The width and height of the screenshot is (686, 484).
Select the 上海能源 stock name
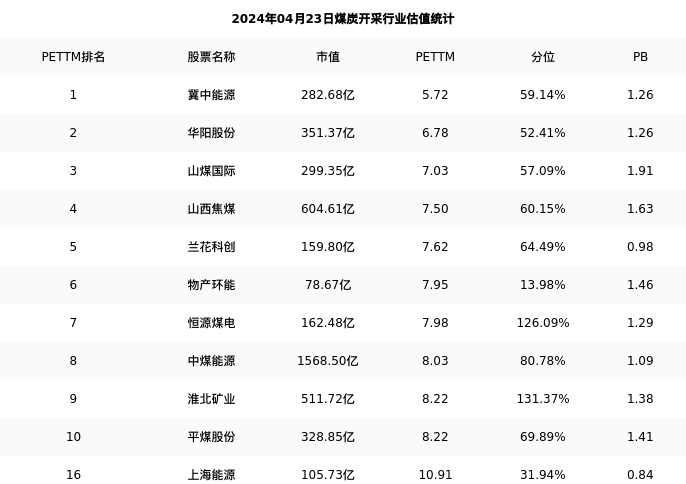click(211, 475)
